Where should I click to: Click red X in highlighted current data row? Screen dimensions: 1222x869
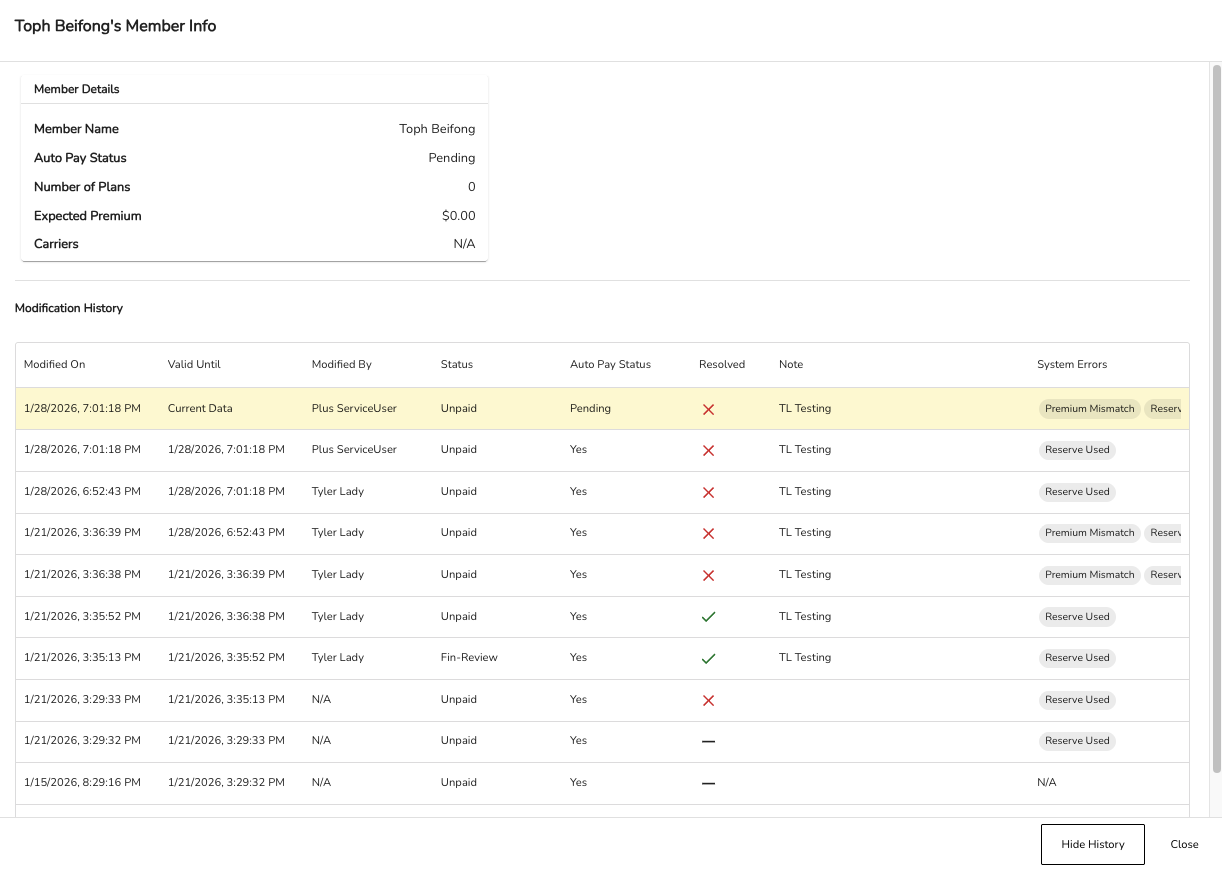[x=708, y=409]
